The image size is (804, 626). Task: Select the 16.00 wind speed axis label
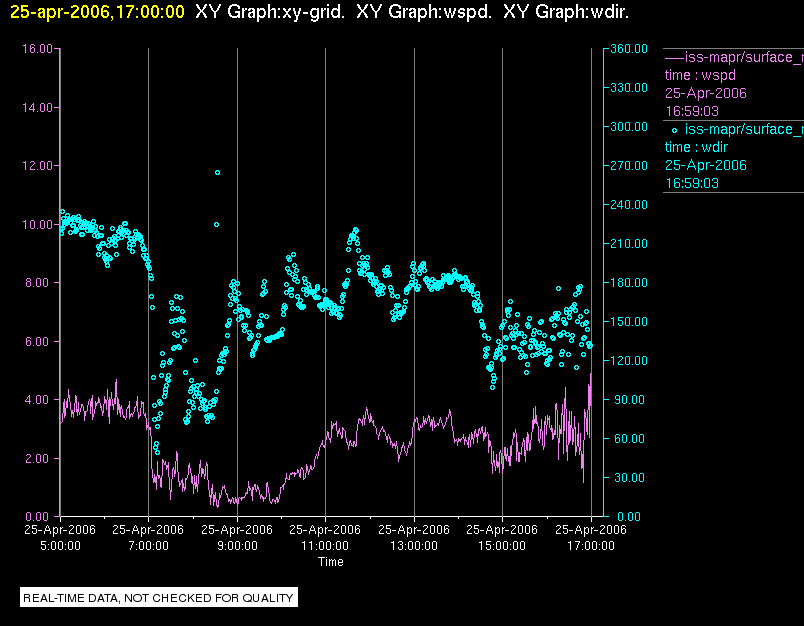(x=37, y=49)
